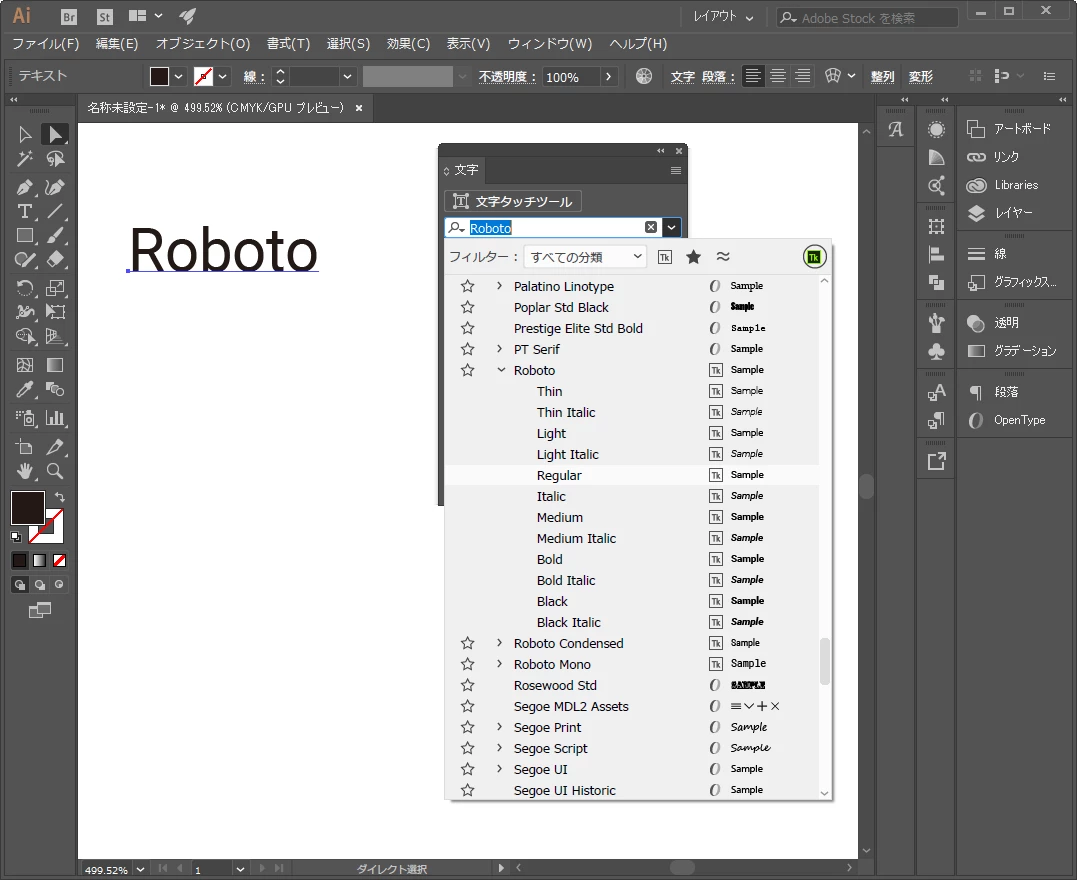1077x880 pixels.
Task: Select the Eyedropper tool
Action: tap(25, 390)
